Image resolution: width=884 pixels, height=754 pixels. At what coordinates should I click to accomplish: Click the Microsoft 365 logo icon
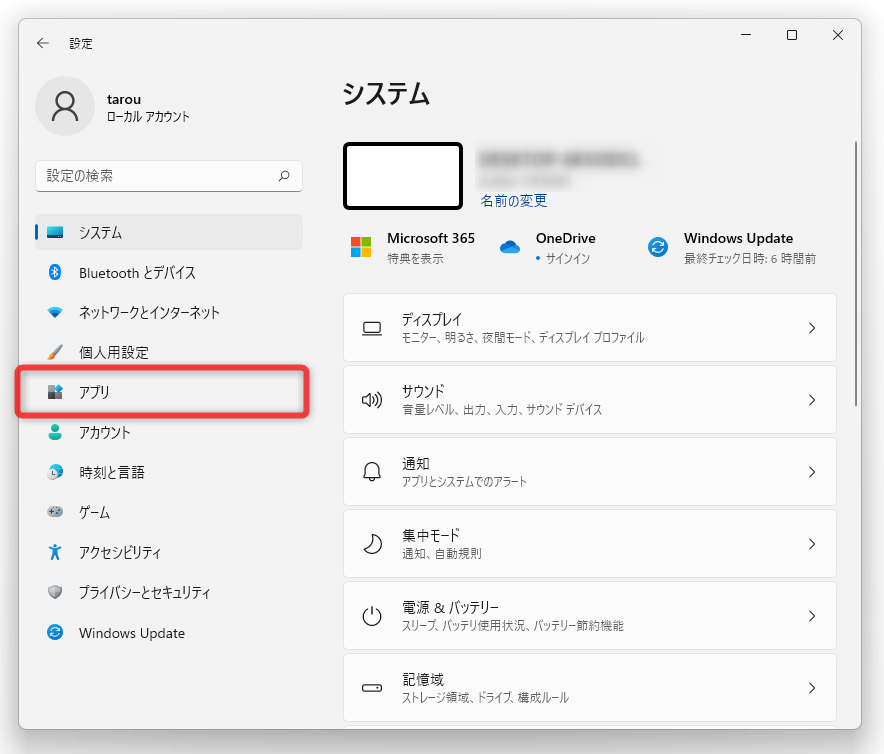(361, 247)
